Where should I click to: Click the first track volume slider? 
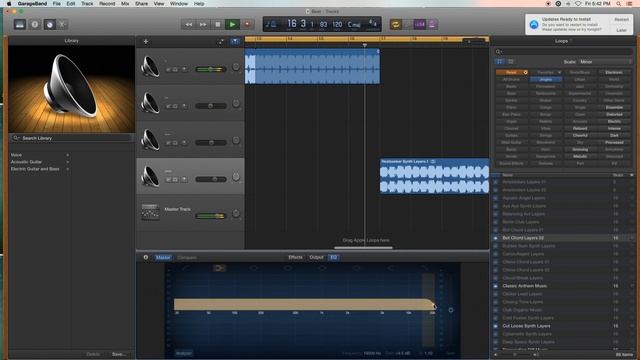pos(211,69)
